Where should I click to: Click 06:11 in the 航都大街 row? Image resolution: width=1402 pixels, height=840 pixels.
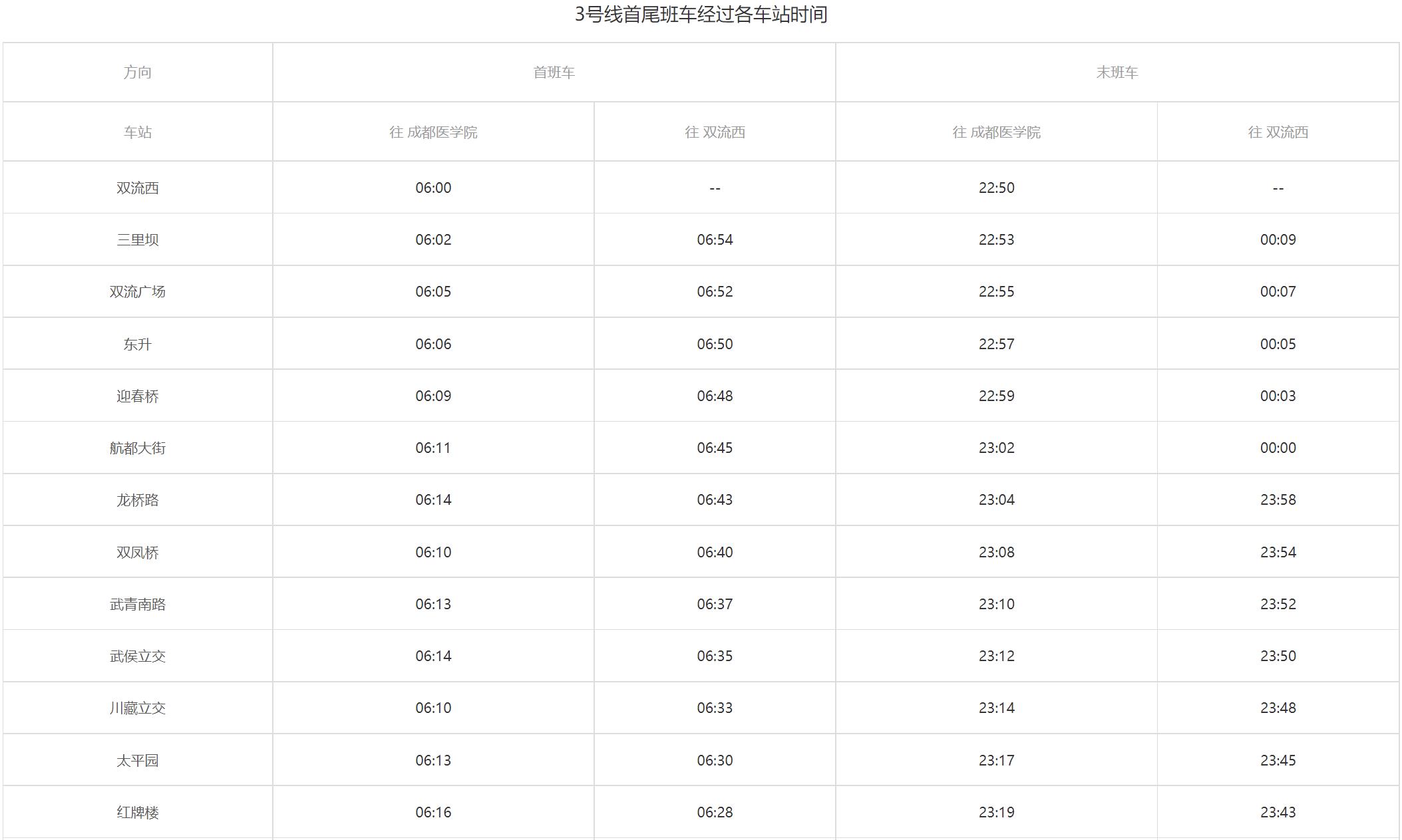tap(433, 448)
